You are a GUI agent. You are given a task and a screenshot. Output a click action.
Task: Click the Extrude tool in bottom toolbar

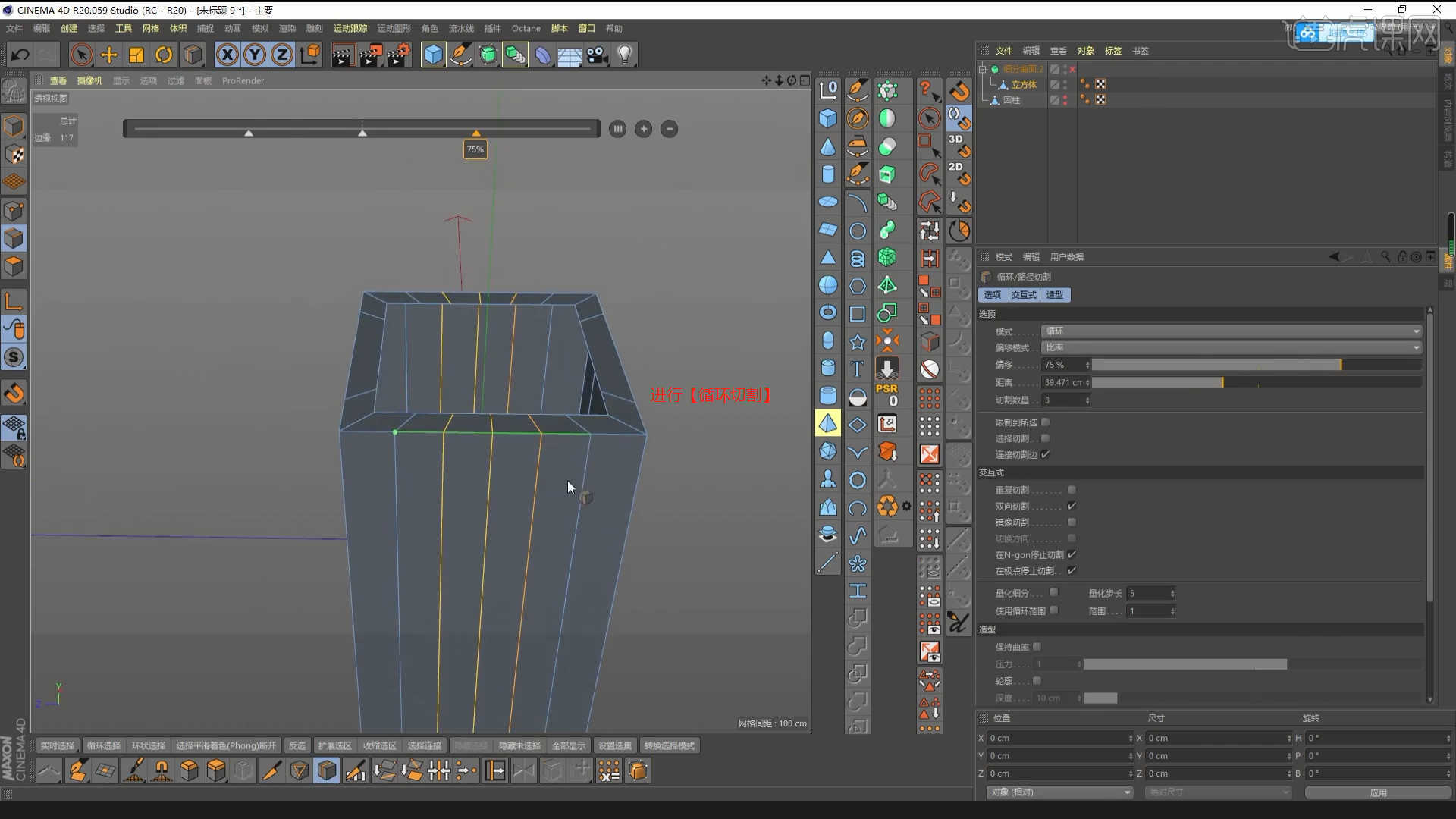[x=216, y=770]
